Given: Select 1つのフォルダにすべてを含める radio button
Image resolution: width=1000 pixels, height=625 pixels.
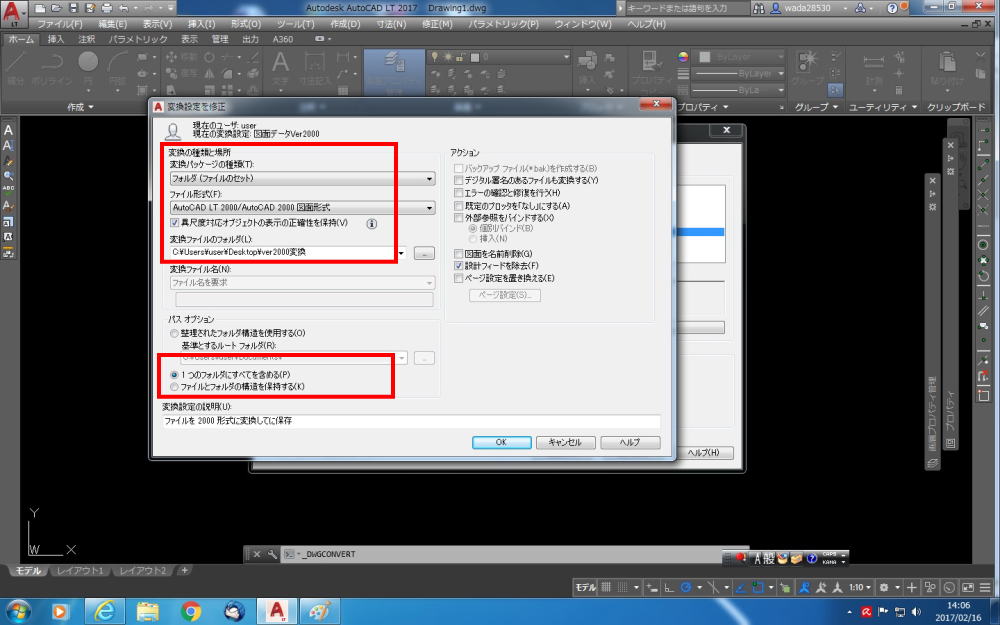Looking at the screenshot, I should click(x=174, y=375).
